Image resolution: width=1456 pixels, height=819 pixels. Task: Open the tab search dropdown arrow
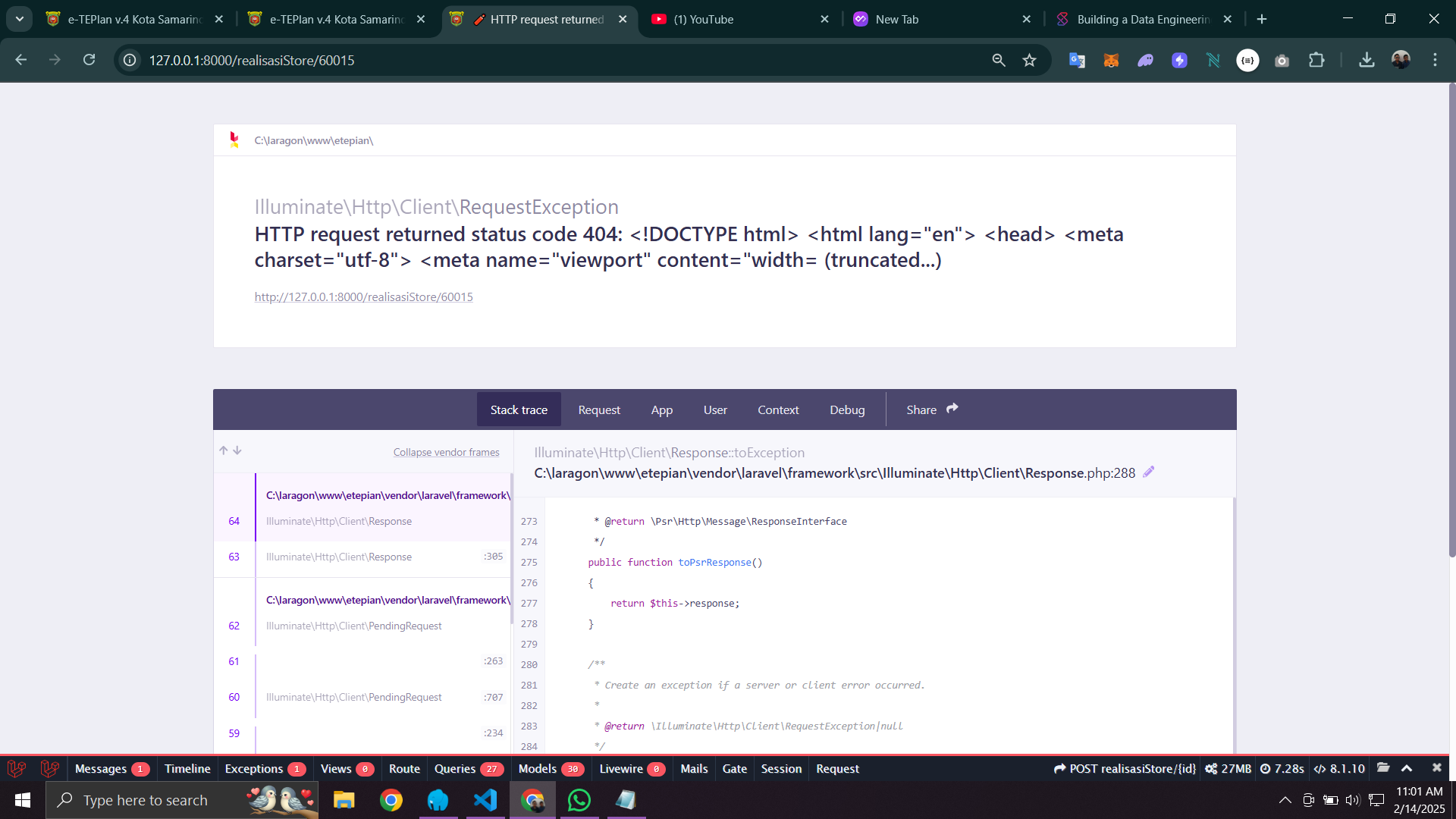coord(20,19)
